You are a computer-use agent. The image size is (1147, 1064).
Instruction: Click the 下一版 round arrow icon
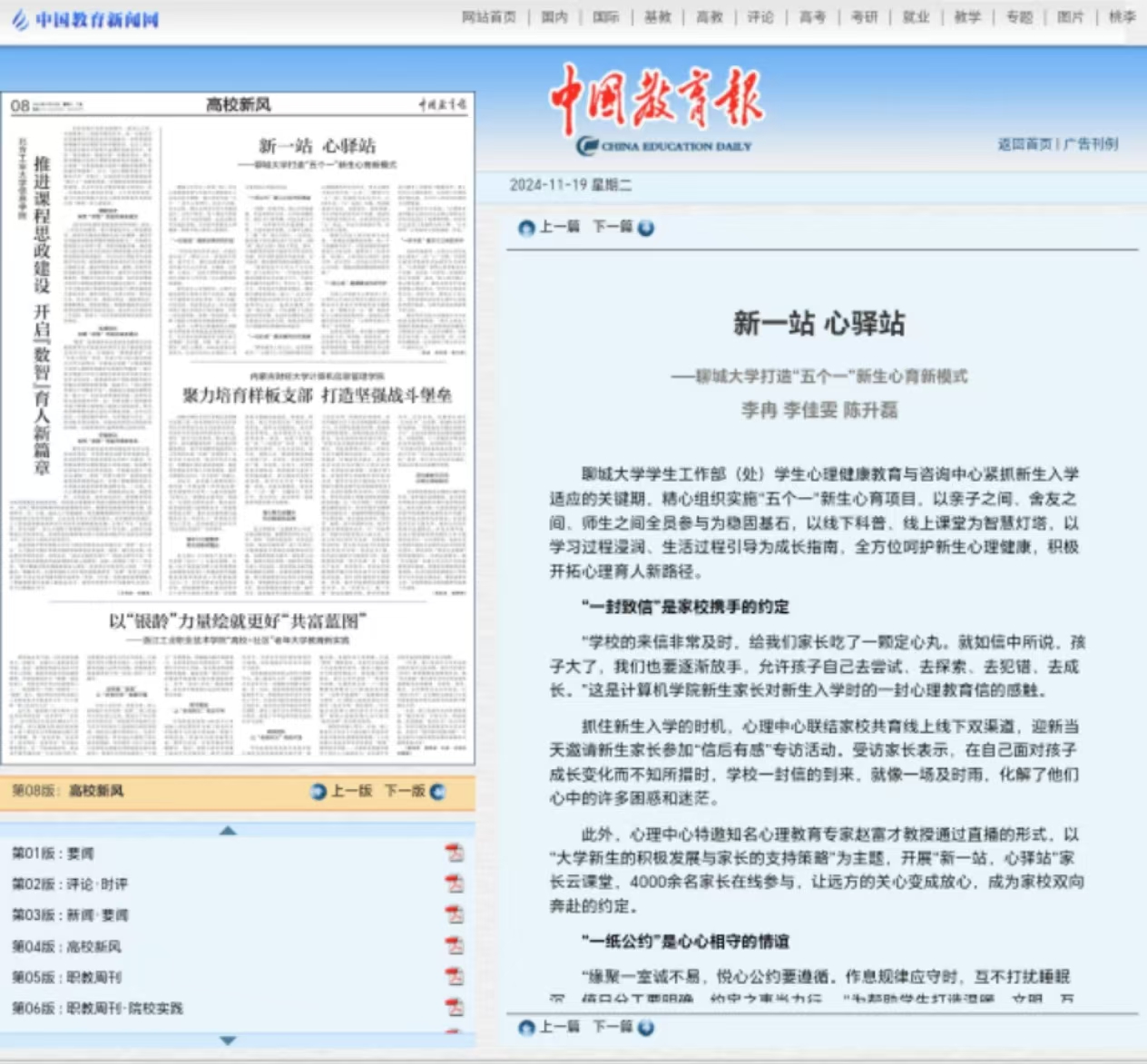(437, 792)
